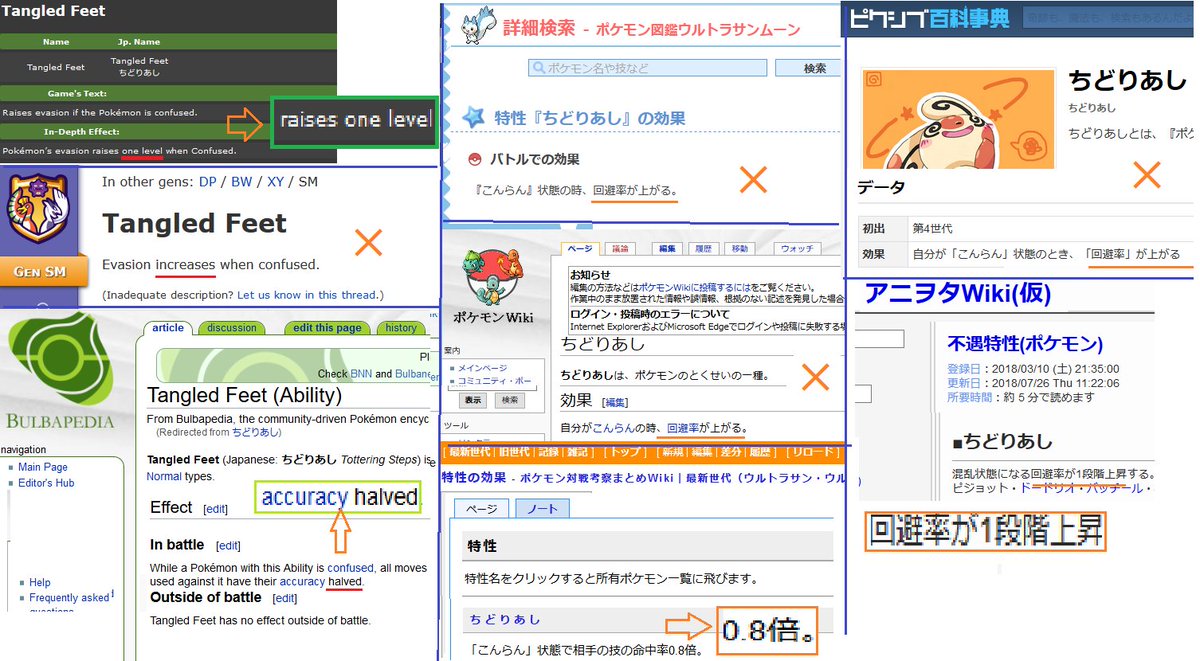Select the ウォッチ tab on ポケモンWiki
The height and width of the screenshot is (661, 1200).
pos(797,248)
